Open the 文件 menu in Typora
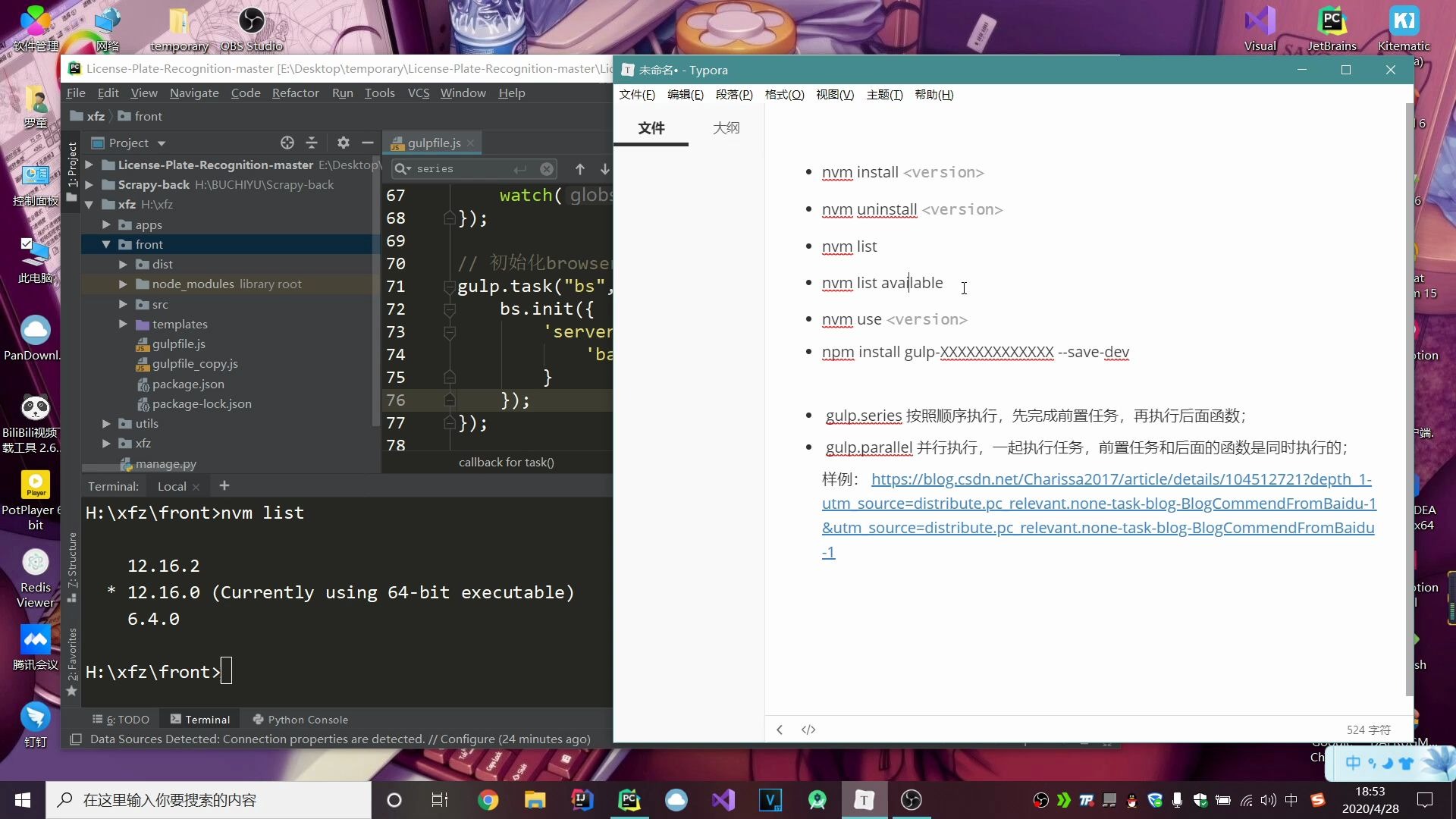 (636, 94)
